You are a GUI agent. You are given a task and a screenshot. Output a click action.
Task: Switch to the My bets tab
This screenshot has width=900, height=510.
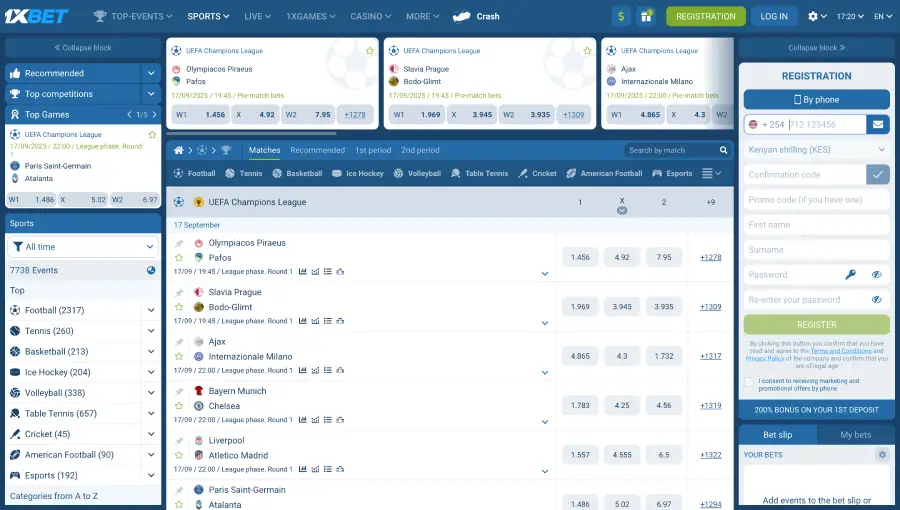(x=855, y=435)
